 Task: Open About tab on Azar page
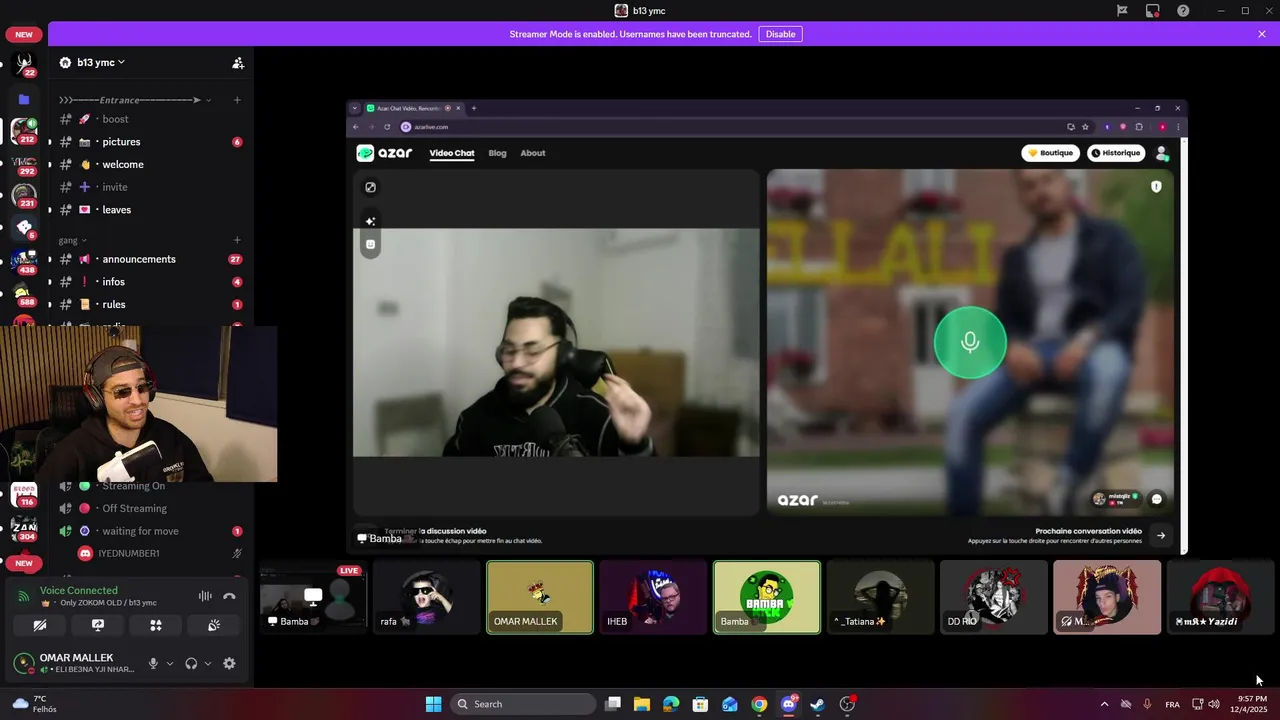pos(533,153)
